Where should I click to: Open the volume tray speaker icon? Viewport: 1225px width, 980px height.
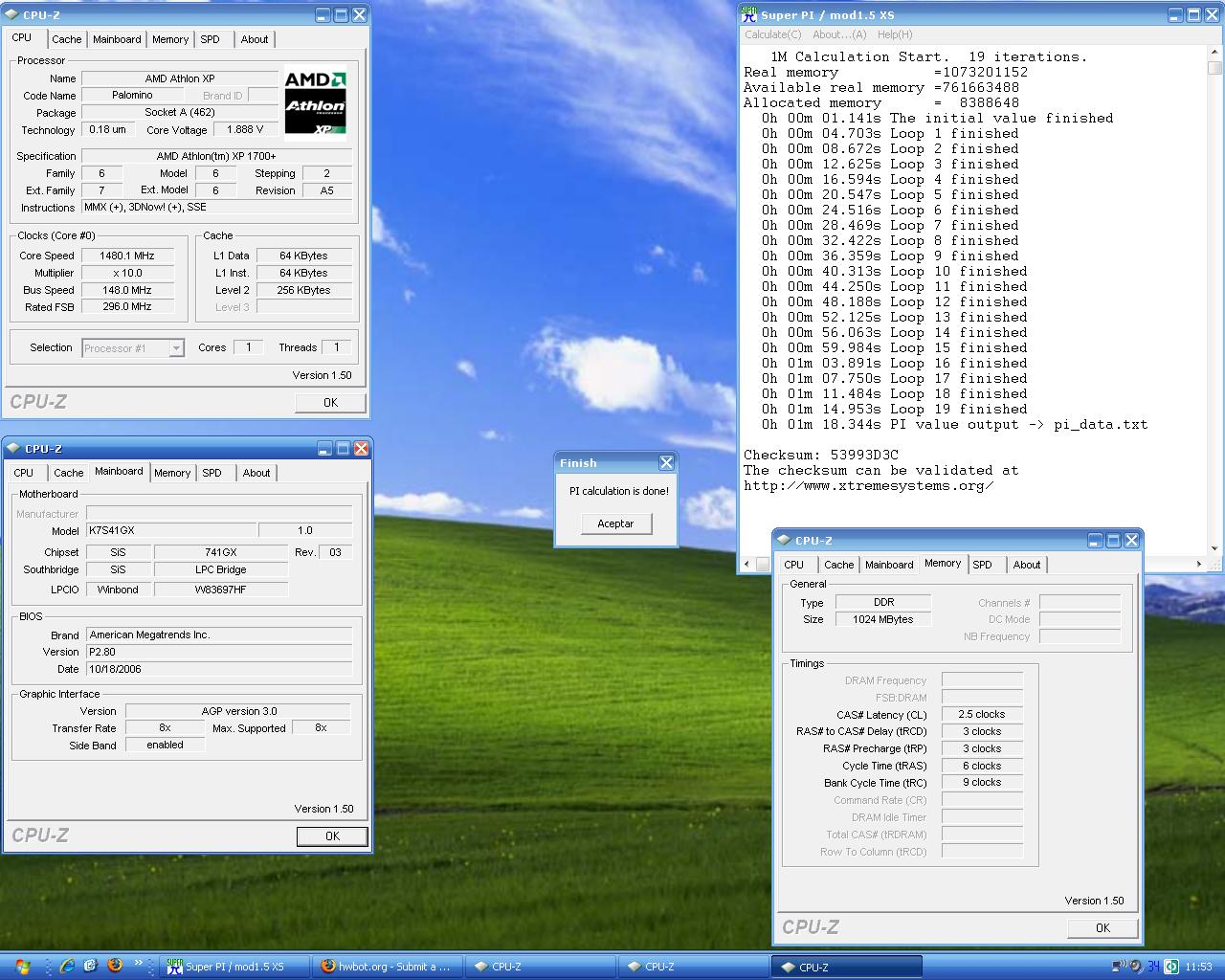tap(1135, 967)
